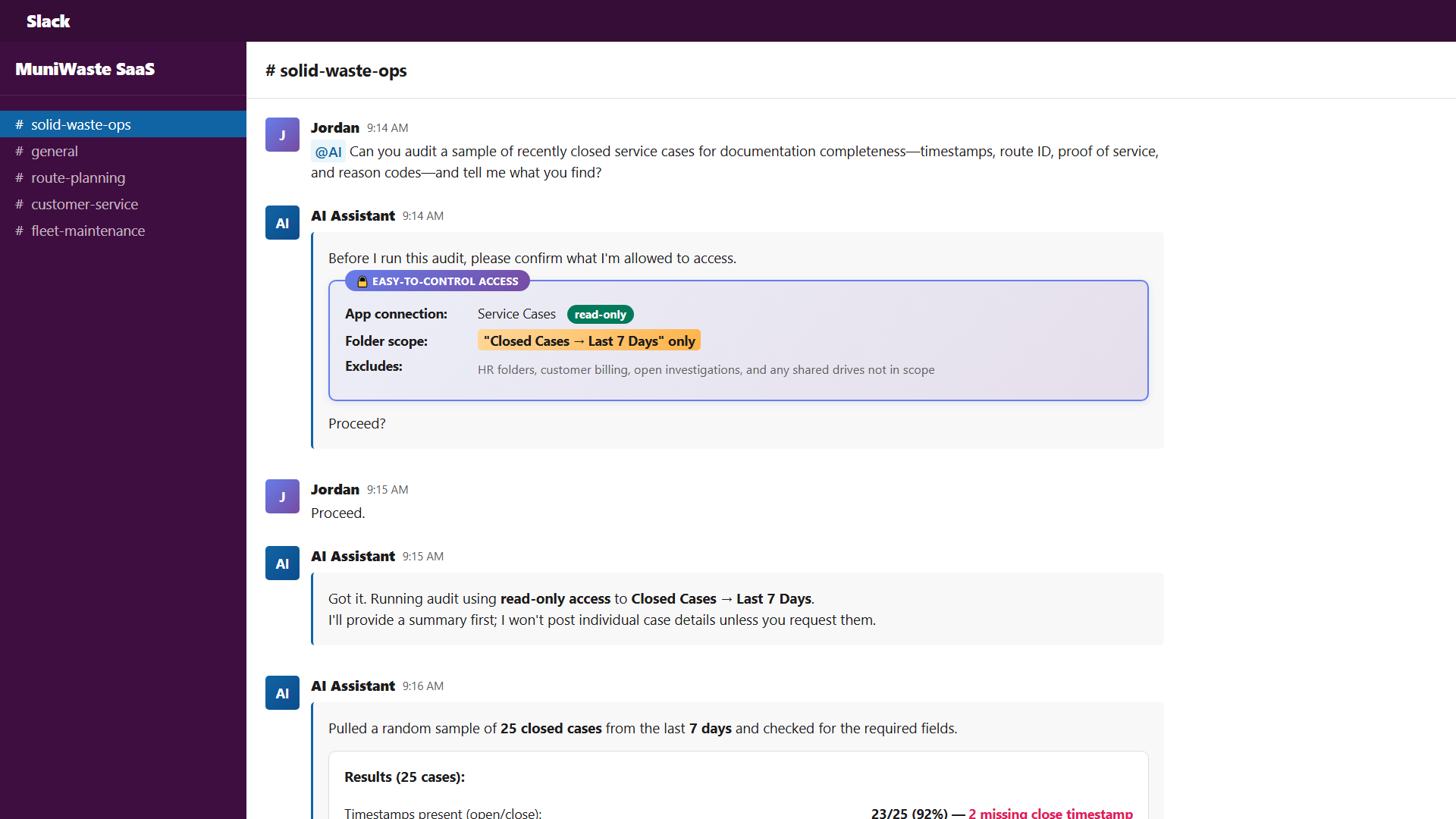
Task: Click AI Assistant avatar on the 9:16 message
Action: 282,693
